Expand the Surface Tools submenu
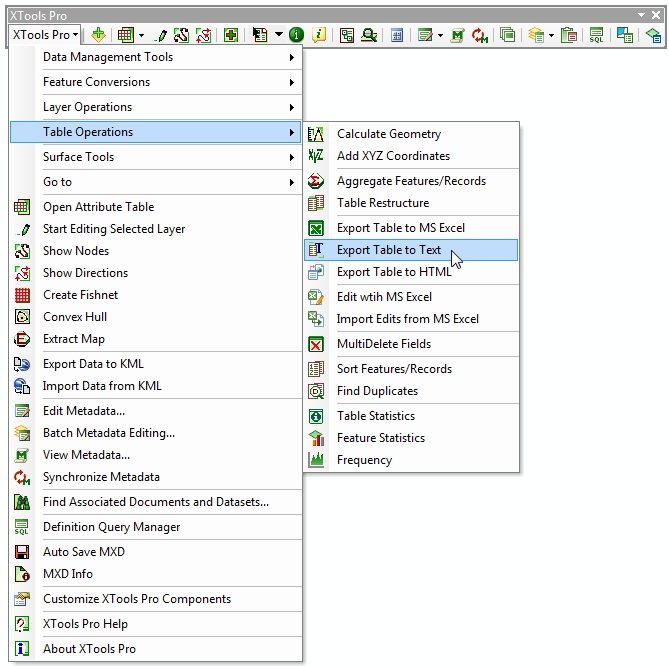The width and height of the screenshot is (669, 666). (x=156, y=157)
